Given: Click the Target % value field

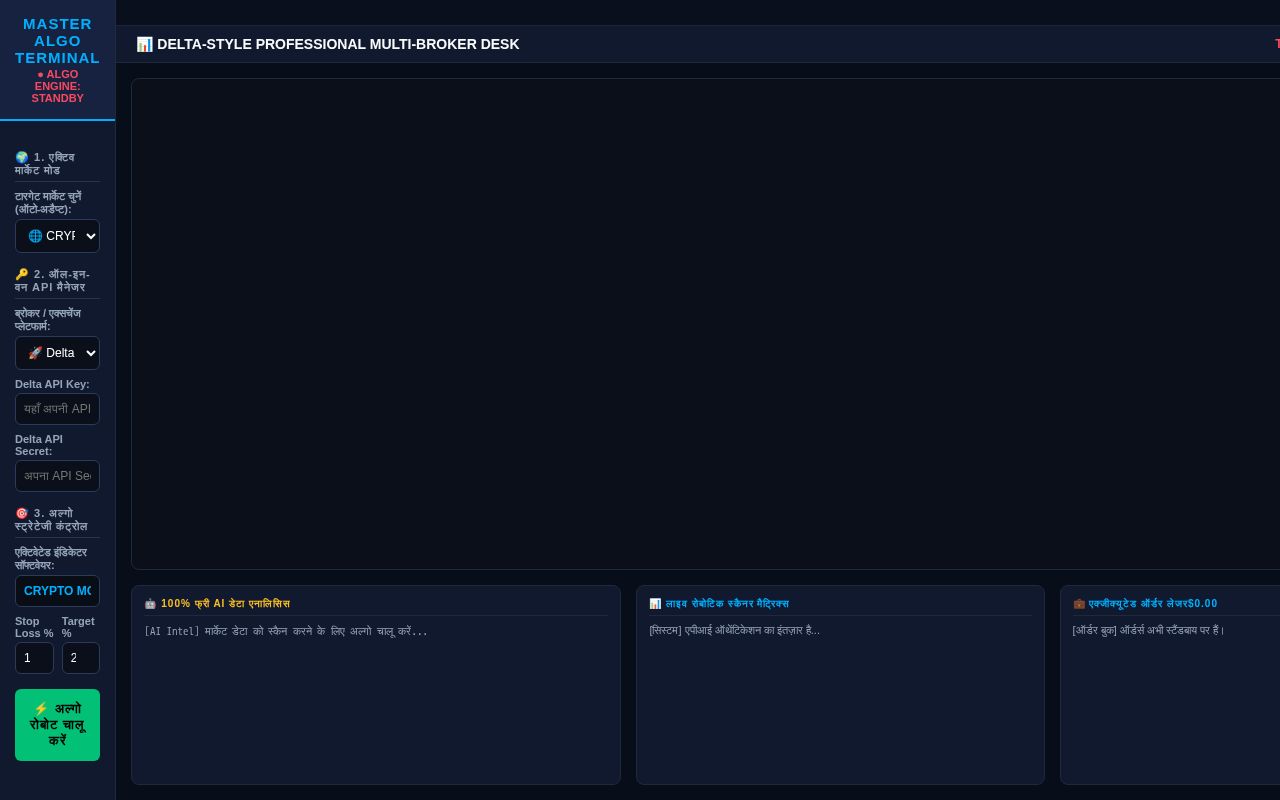Looking at the screenshot, I should (x=81, y=658).
